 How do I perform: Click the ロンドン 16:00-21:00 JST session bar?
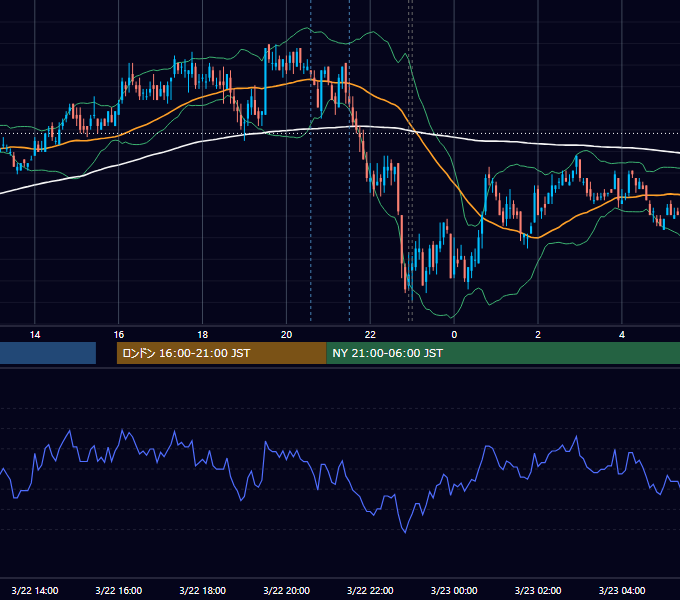[x=222, y=353]
